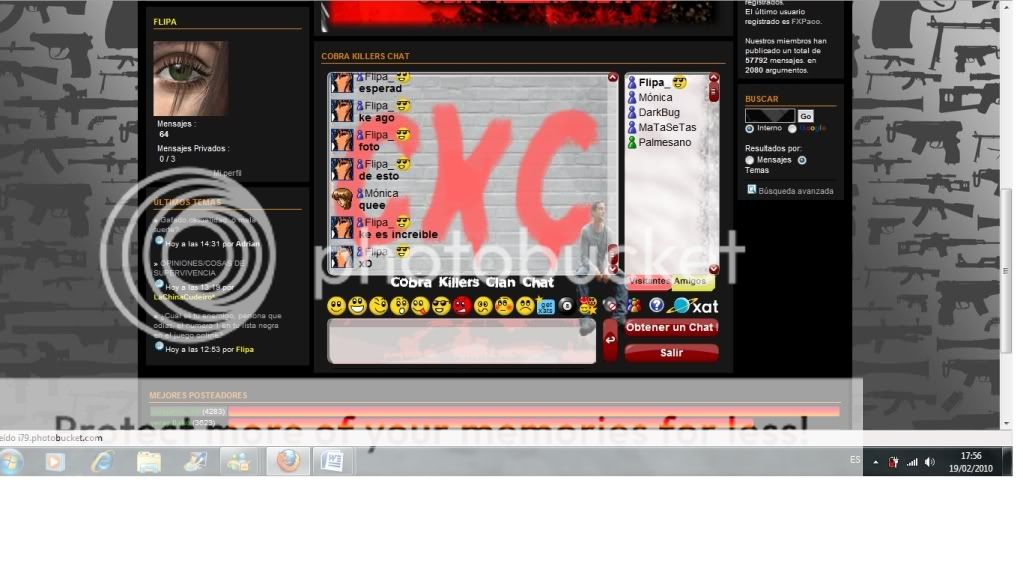
Task: Insert the blushing emoticon
Action: [504, 306]
